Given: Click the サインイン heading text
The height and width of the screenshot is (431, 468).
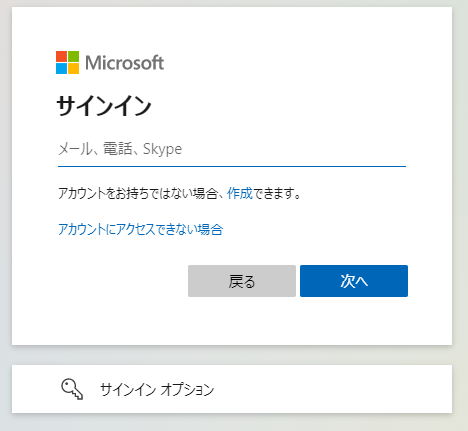Looking at the screenshot, I should point(104,106).
